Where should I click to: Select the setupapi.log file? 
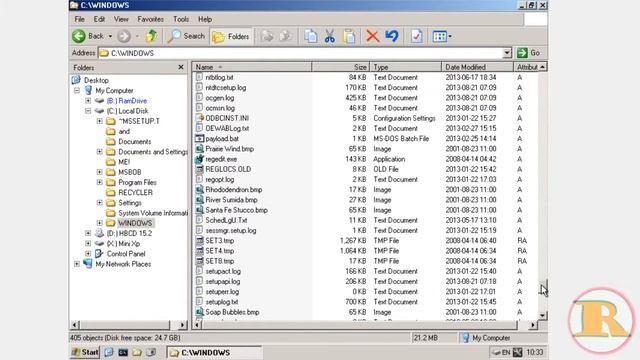click(222, 282)
